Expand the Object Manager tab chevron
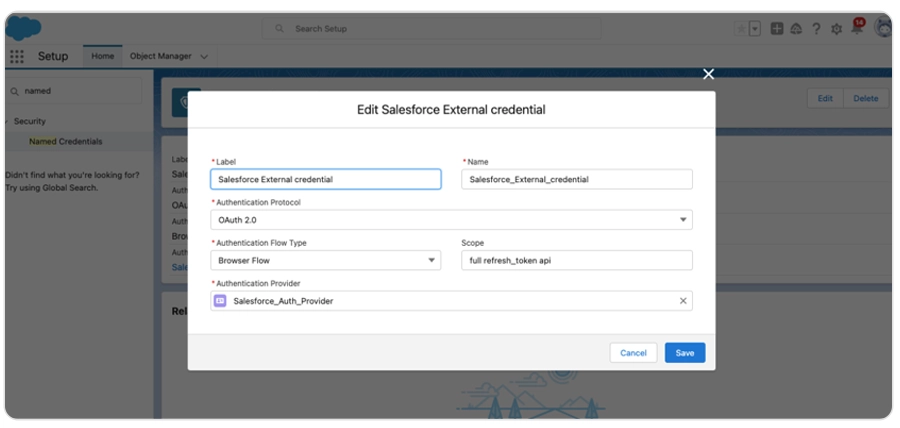The height and width of the screenshot is (428, 900). [205, 57]
